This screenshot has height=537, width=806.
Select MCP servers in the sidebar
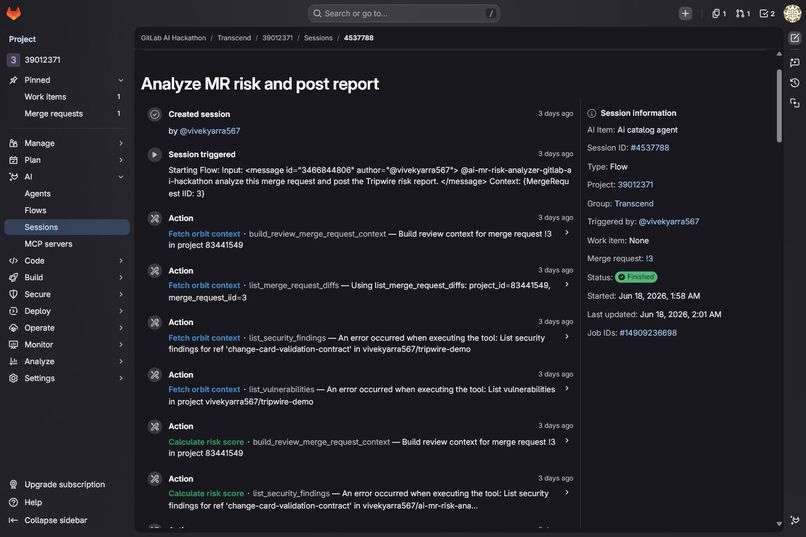pyautogui.click(x=48, y=244)
